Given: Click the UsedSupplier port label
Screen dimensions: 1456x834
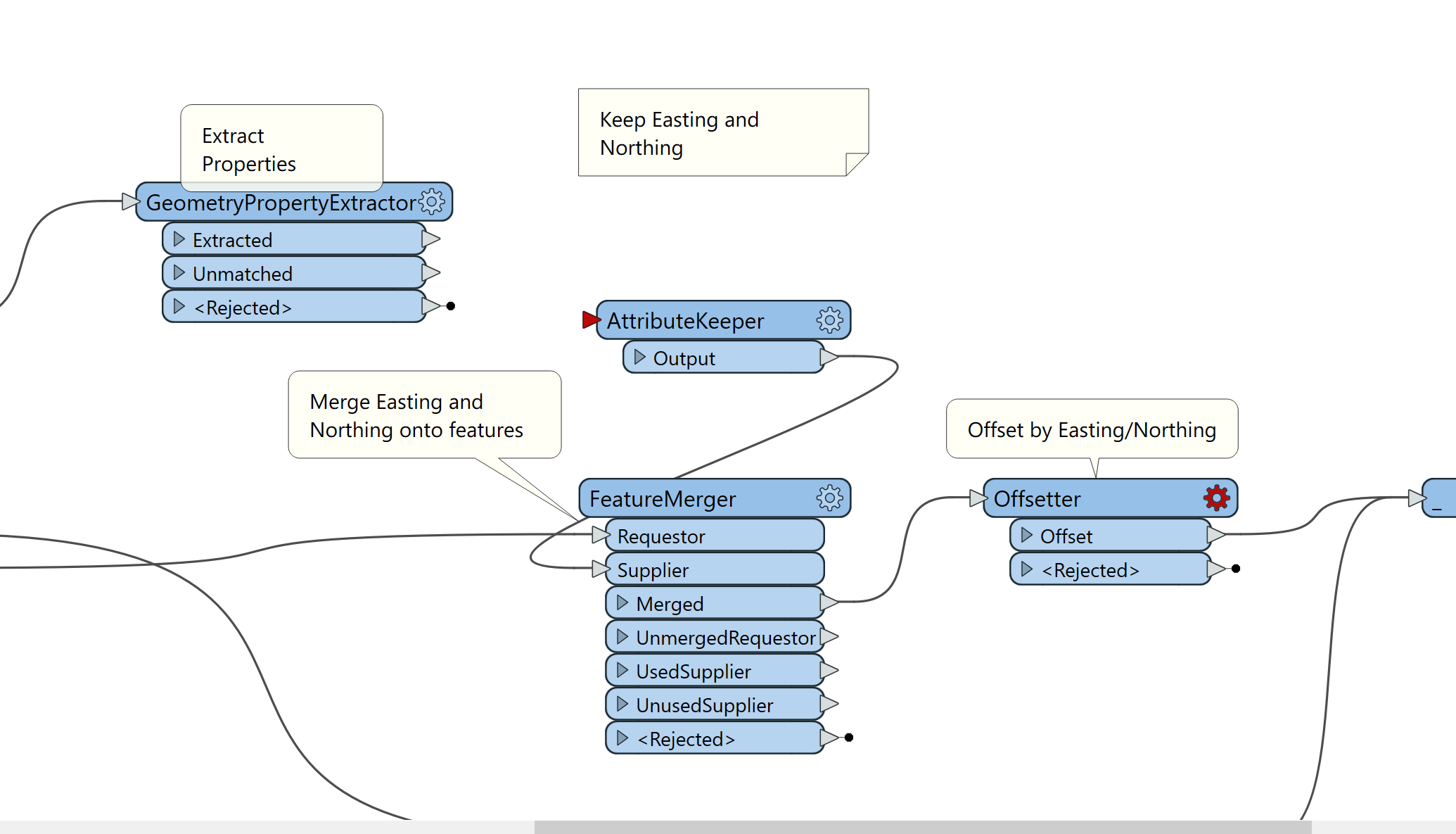Looking at the screenshot, I should [694, 671].
